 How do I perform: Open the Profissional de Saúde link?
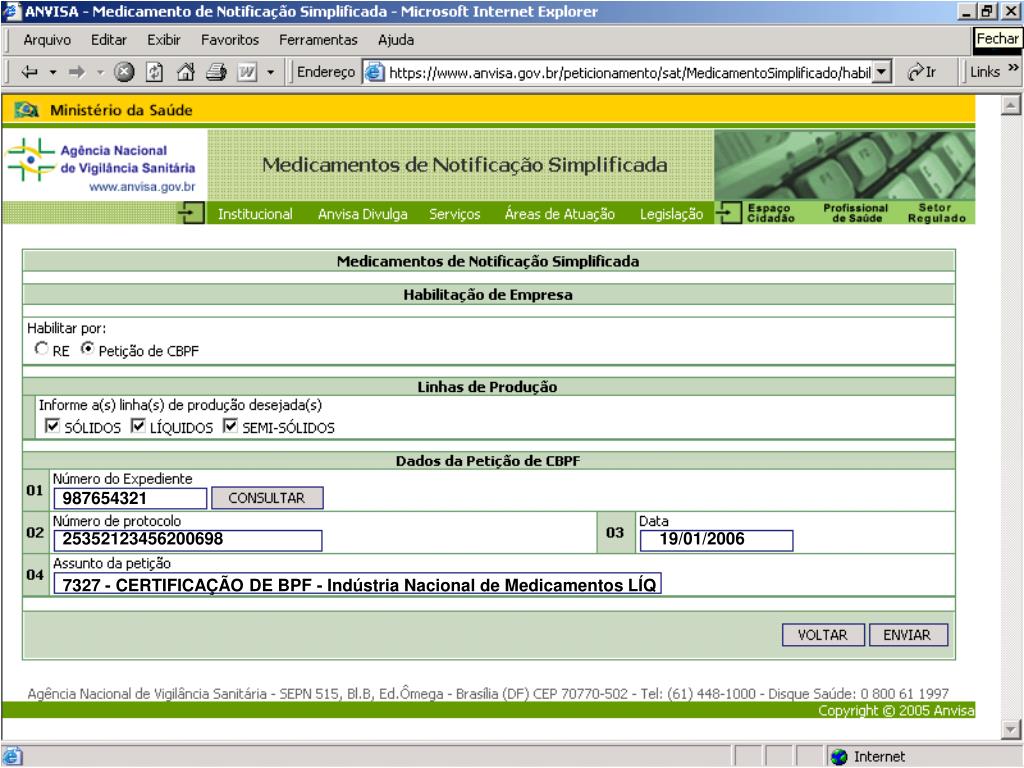click(856, 213)
